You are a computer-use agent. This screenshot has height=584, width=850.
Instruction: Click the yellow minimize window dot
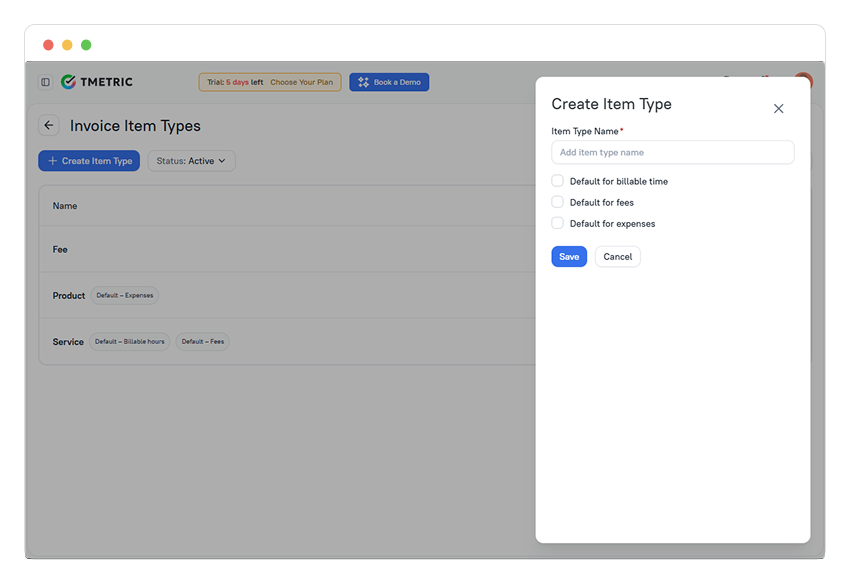pos(67,45)
